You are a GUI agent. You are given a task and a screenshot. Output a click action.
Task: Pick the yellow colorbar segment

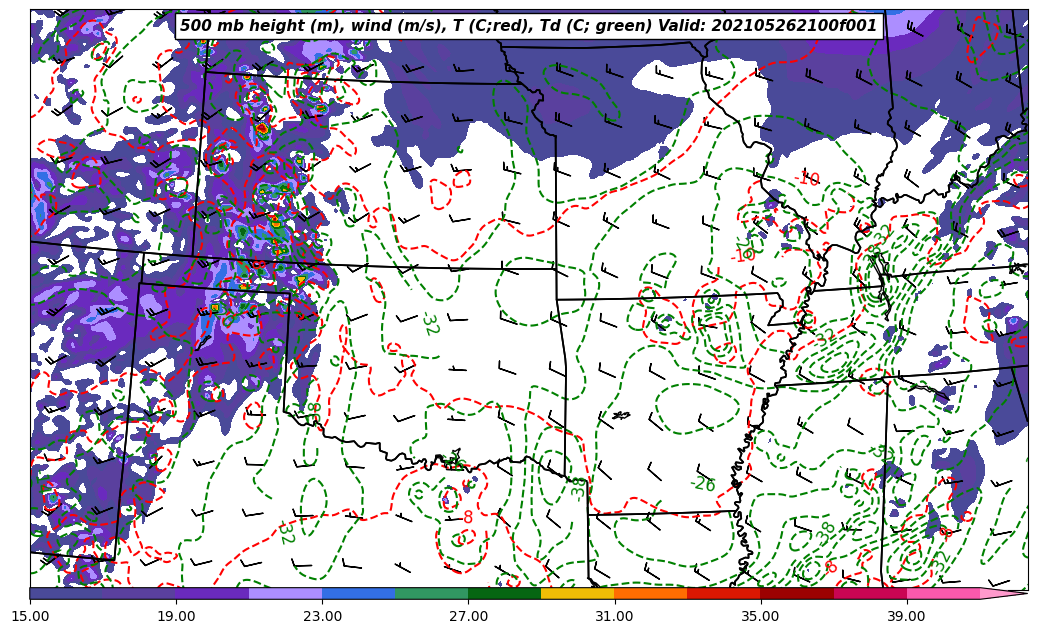click(577, 594)
